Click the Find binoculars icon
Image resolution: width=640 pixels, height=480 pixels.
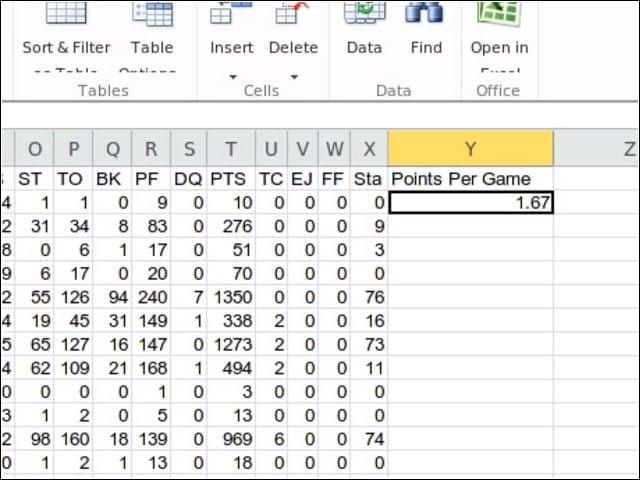click(424, 12)
